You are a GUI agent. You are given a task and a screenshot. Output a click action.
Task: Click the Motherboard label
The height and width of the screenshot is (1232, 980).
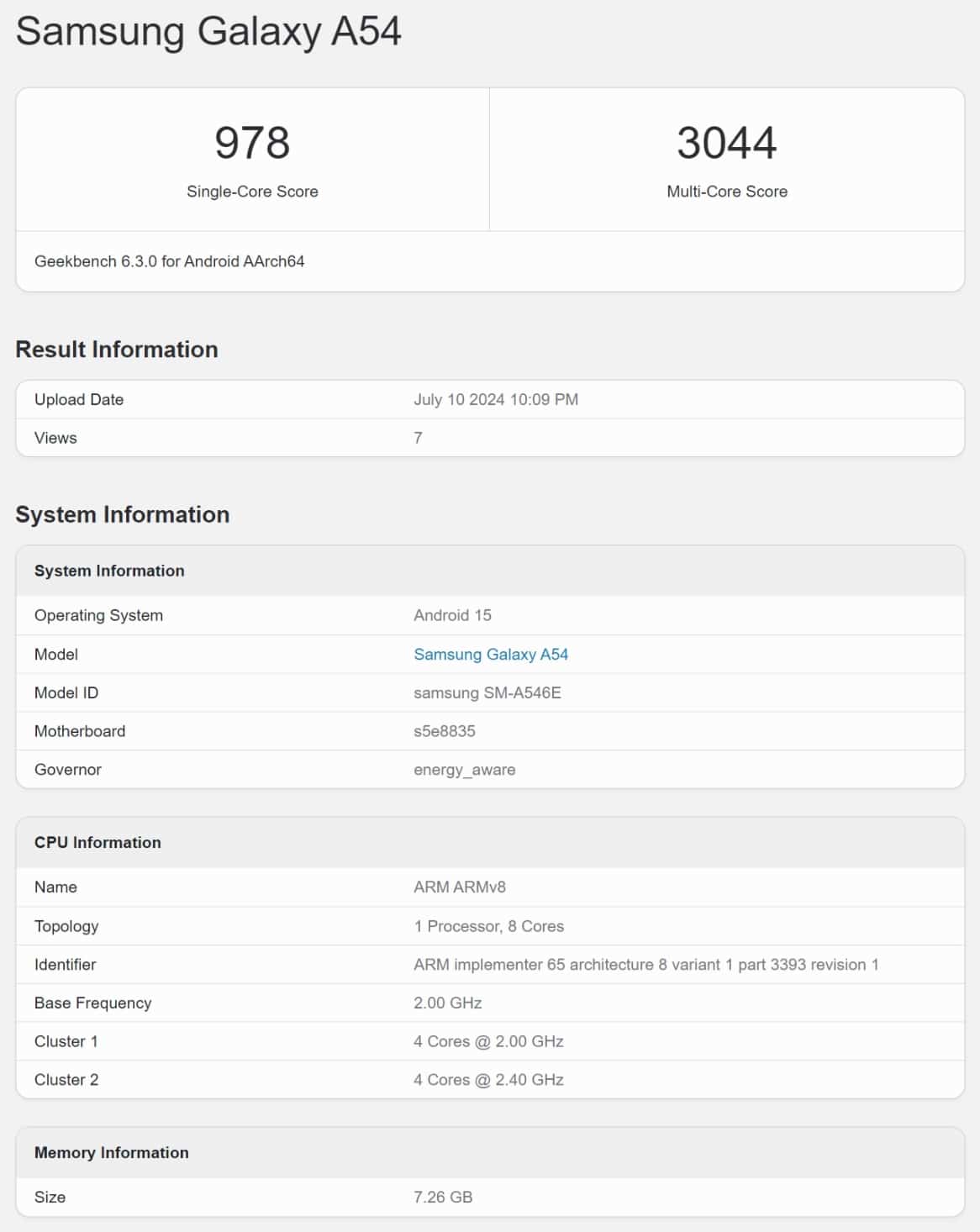(80, 731)
